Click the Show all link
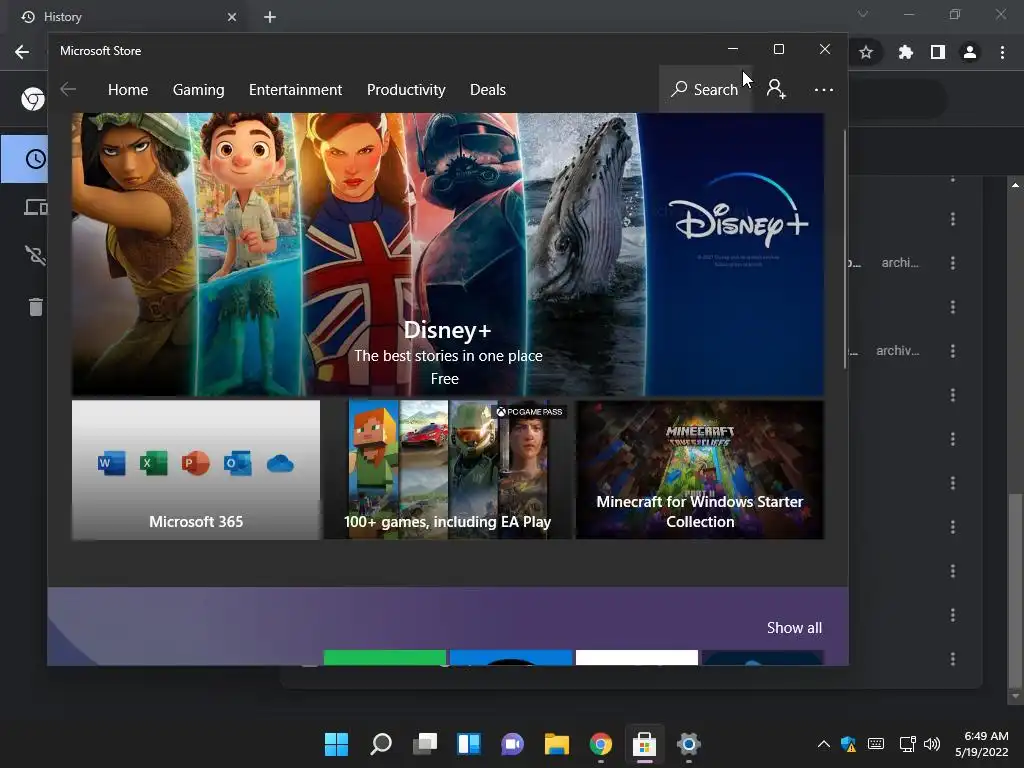 794,628
